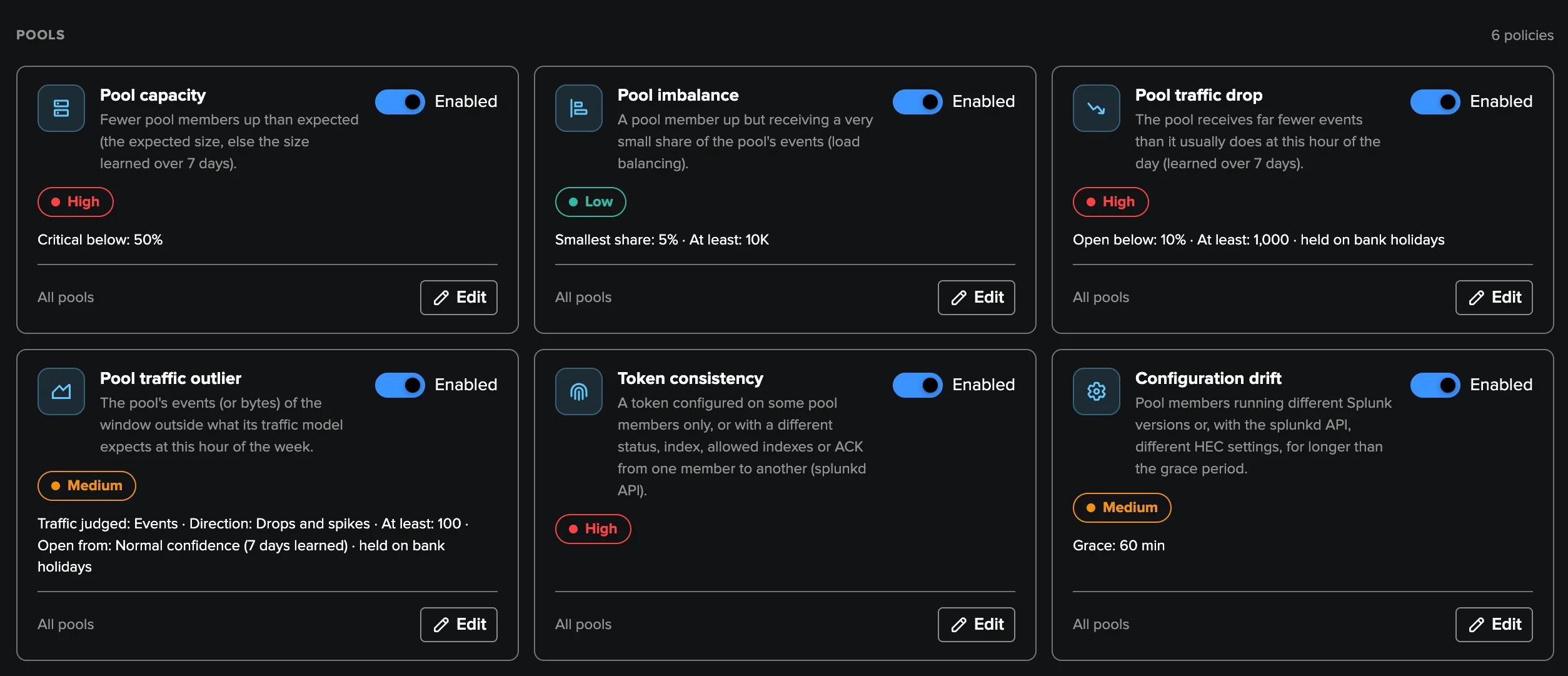Click the Pool traffic drop trend icon
Viewport: 1568px width, 676px height.
pos(1097,108)
